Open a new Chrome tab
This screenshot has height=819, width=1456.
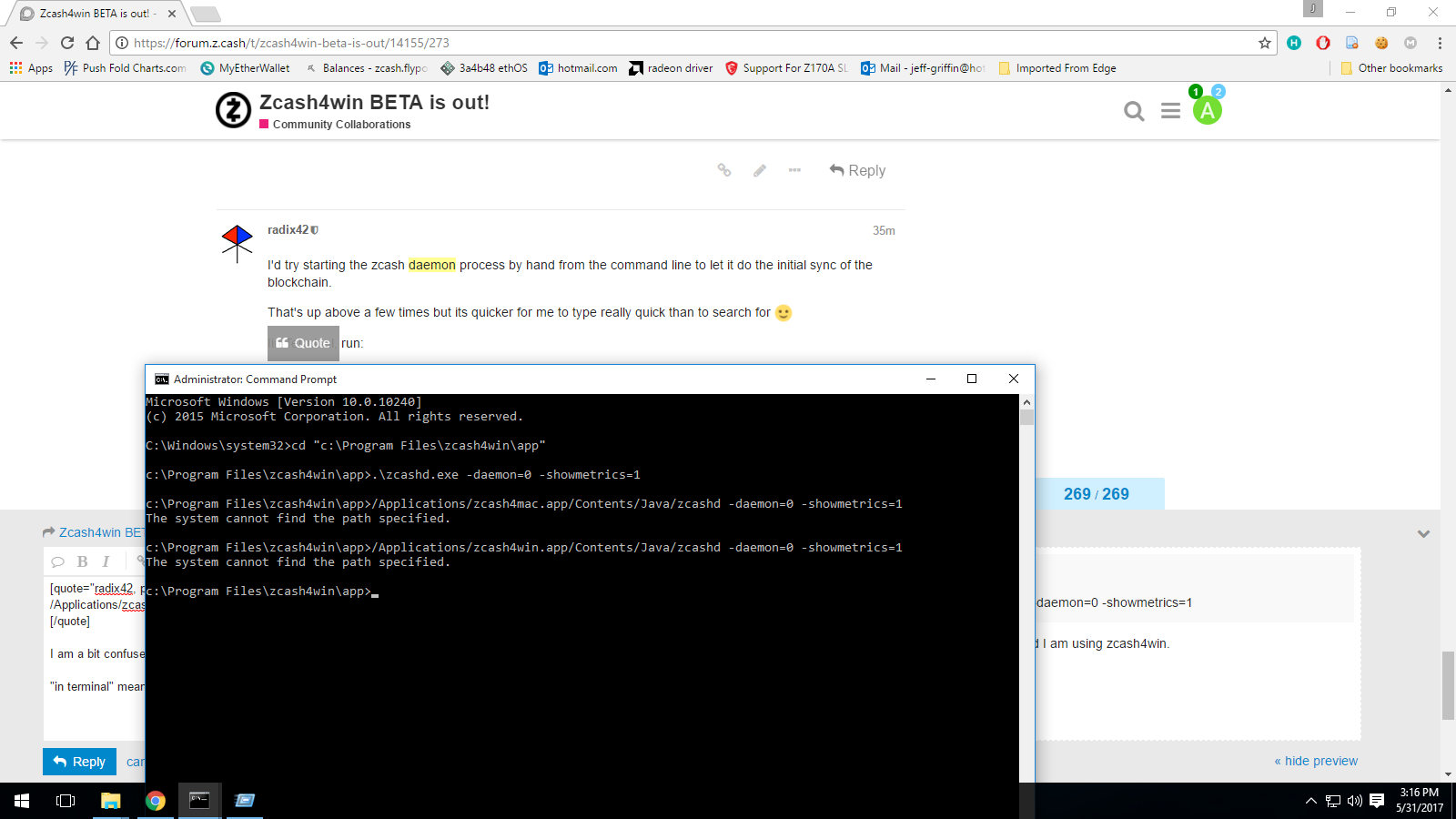[206, 14]
